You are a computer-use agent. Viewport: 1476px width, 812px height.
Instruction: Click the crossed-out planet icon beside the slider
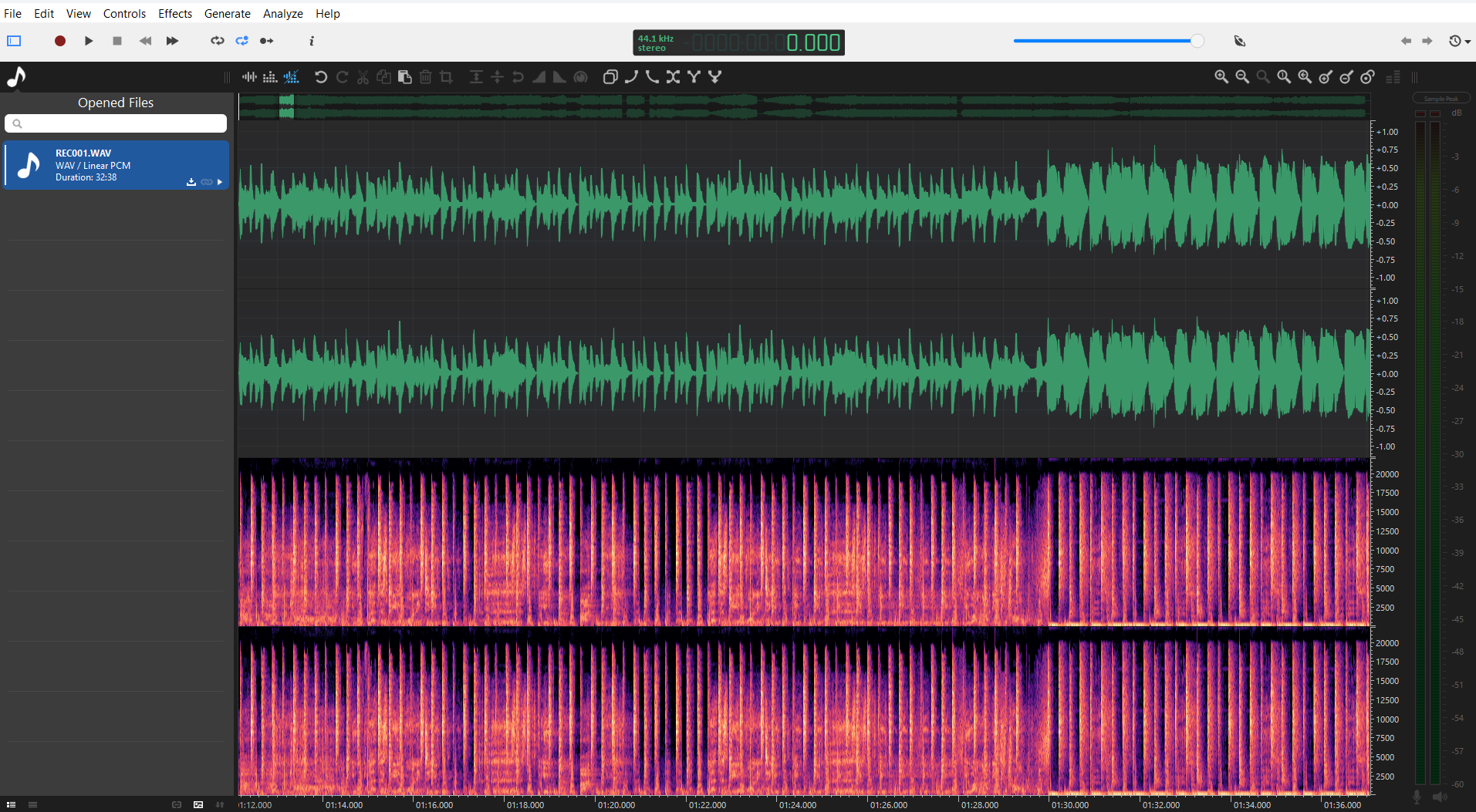pos(1240,41)
